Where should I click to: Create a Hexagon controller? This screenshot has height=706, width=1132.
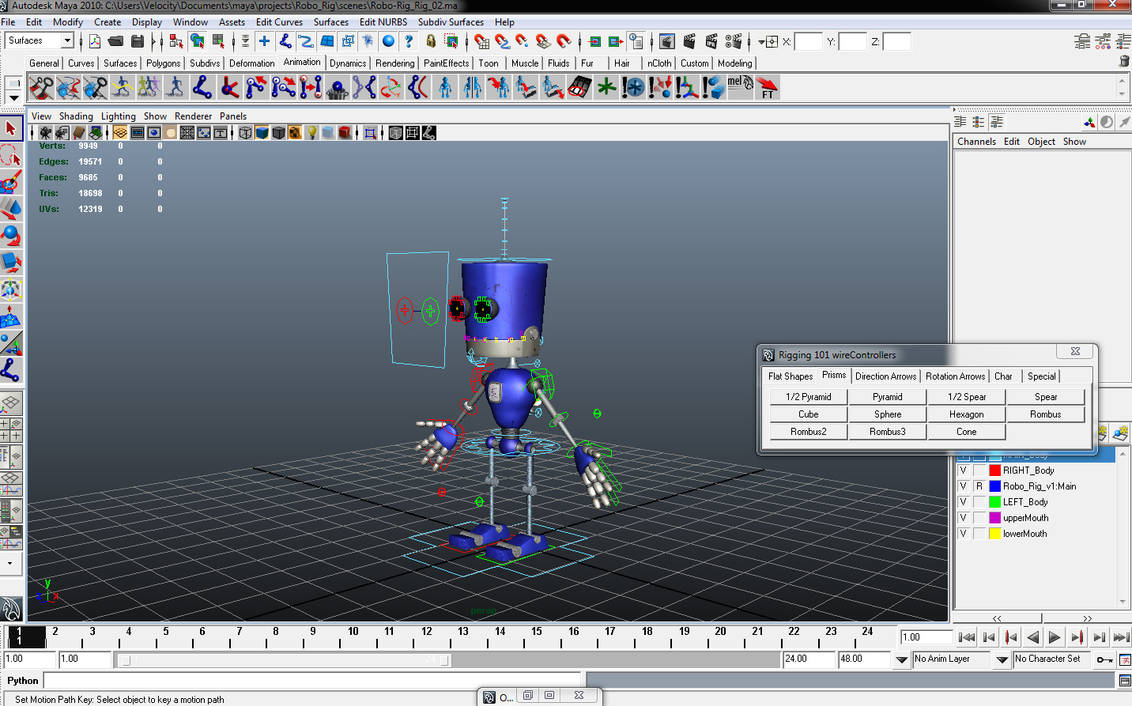point(966,414)
